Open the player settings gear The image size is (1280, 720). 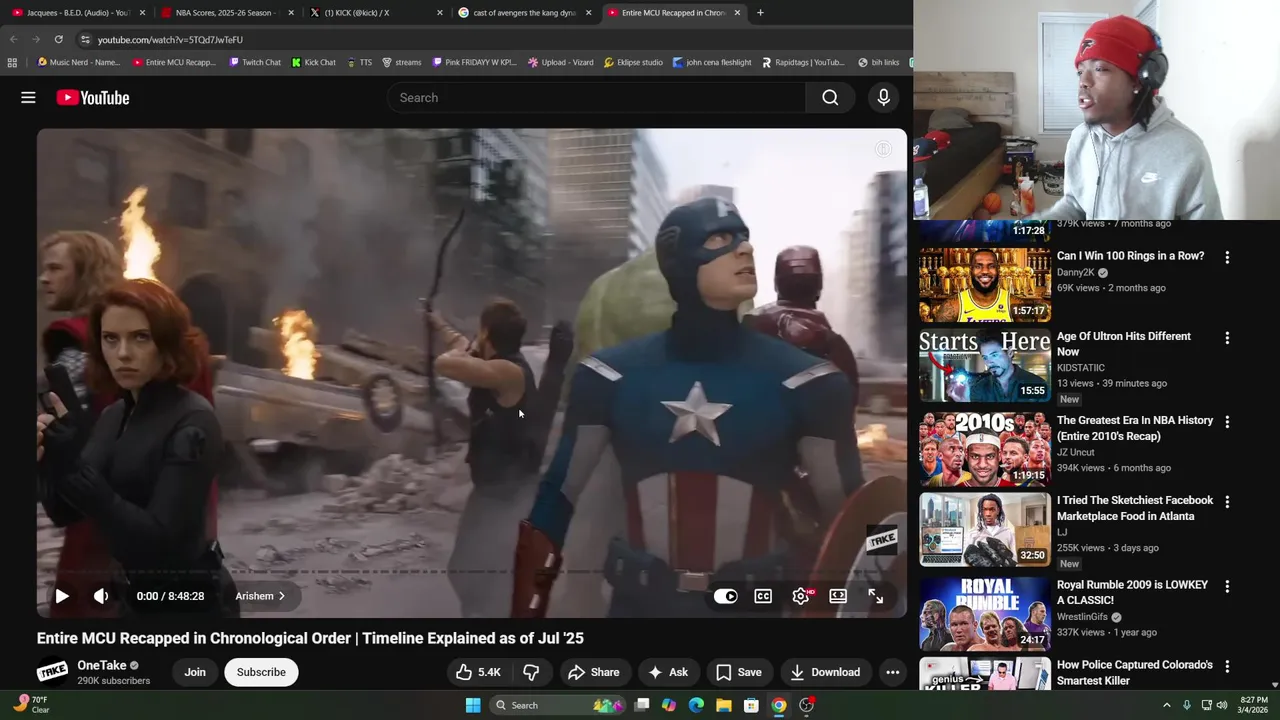click(801, 596)
